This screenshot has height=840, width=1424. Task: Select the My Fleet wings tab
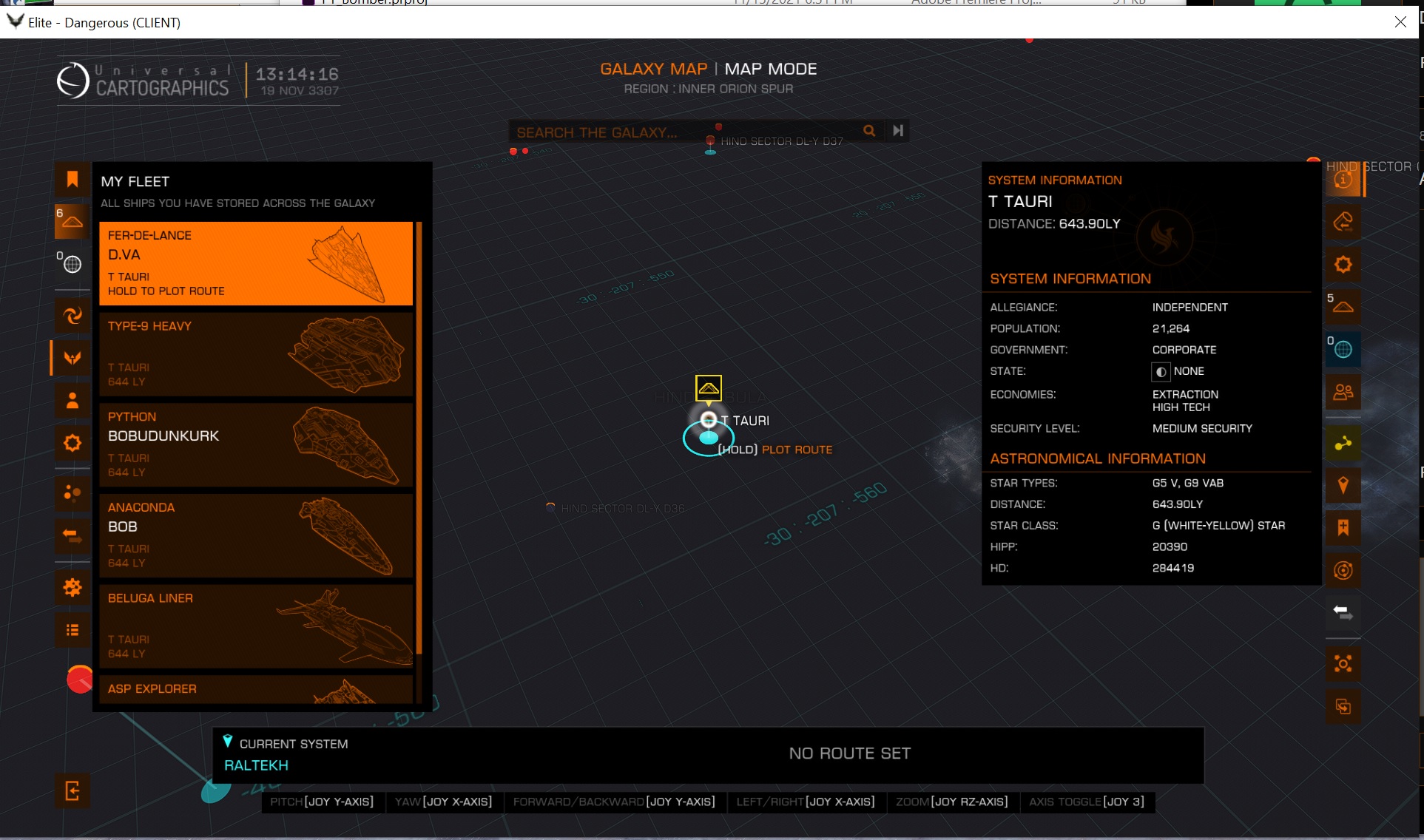pyautogui.click(x=72, y=358)
